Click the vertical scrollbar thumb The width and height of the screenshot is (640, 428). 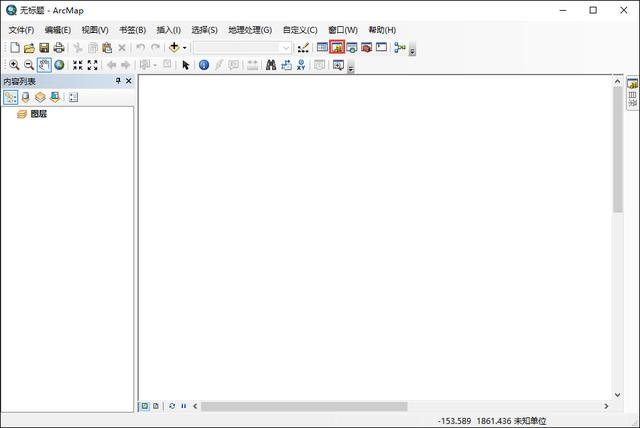[618, 150]
